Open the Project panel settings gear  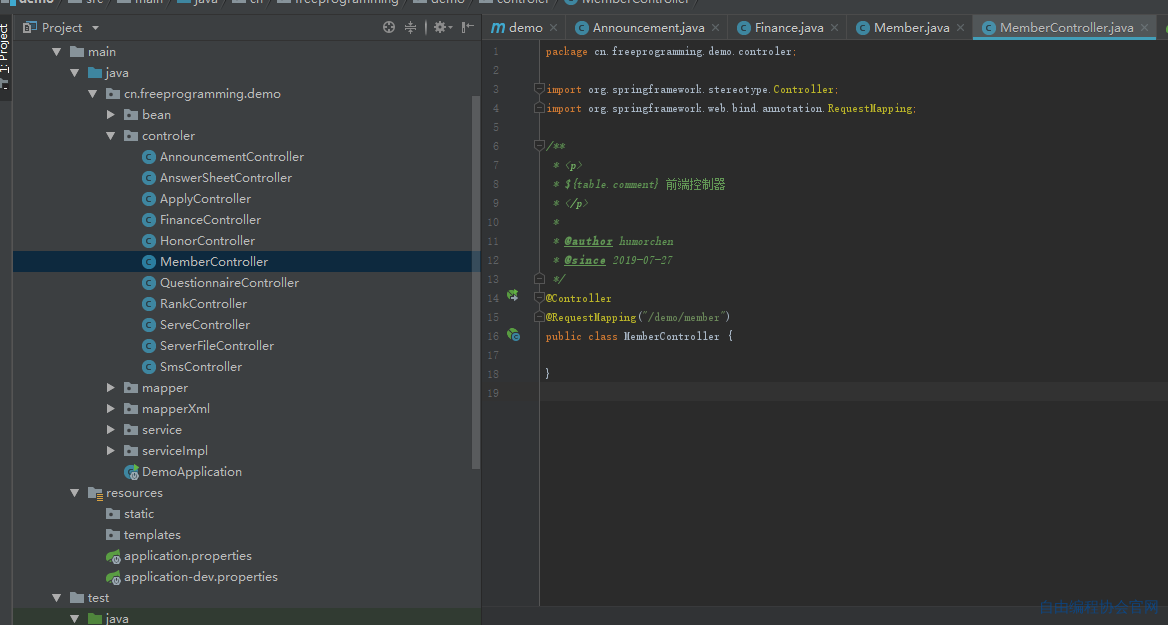click(x=439, y=28)
